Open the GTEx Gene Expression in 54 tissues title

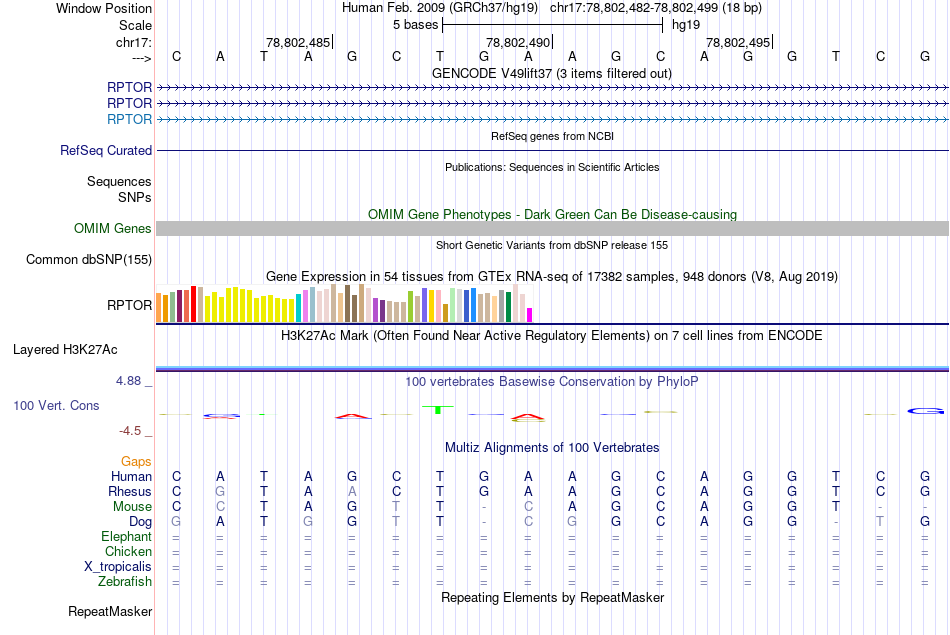(552, 276)
